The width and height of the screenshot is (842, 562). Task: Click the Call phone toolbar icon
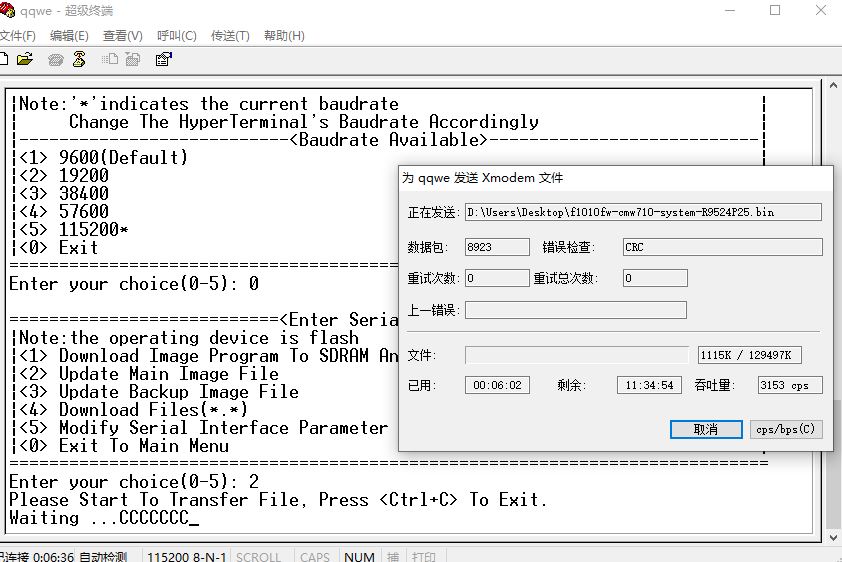point(55,60)
